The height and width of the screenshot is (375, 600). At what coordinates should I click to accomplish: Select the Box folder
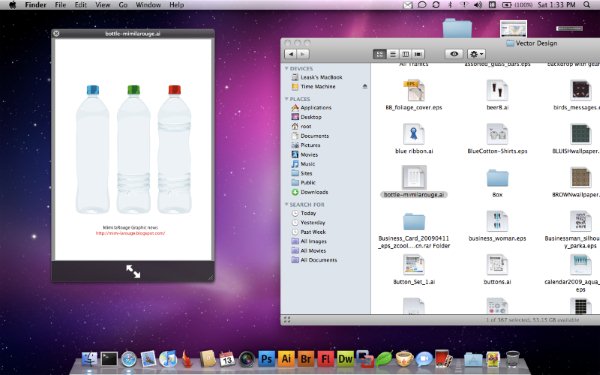497,182
